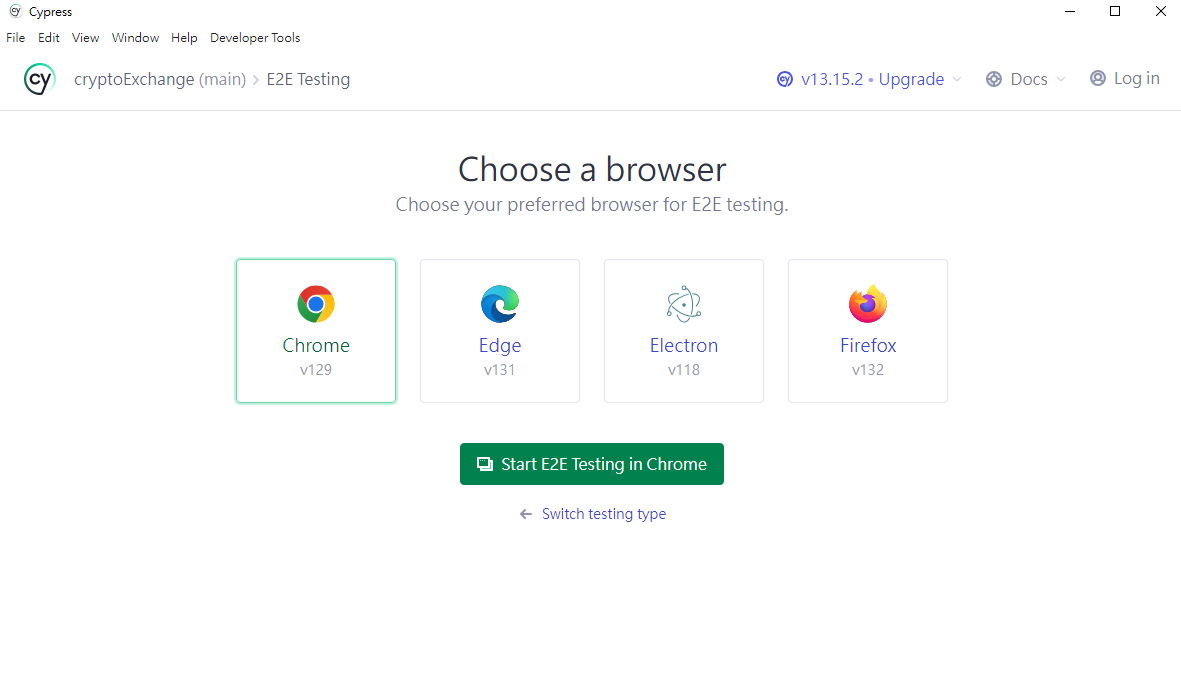This screenshot has width=1181, height=678.
Task: Click the Docs lifebuoy icon
Action: coord(994,79)
